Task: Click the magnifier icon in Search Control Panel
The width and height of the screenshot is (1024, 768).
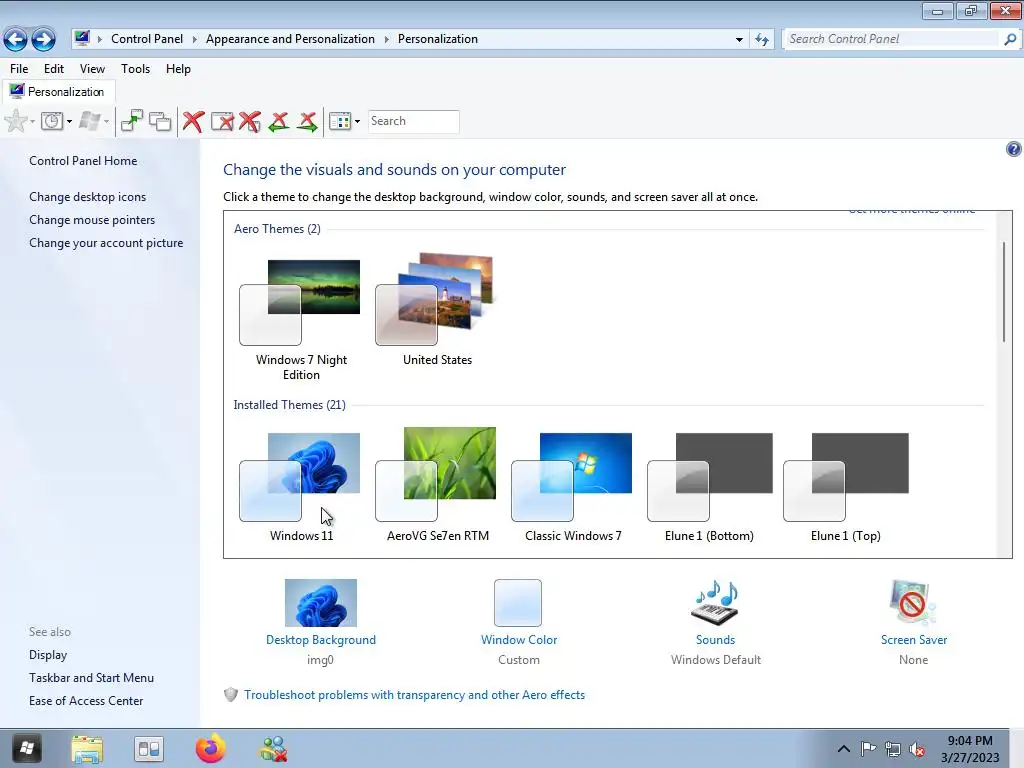Action: tap(1010, 39)
